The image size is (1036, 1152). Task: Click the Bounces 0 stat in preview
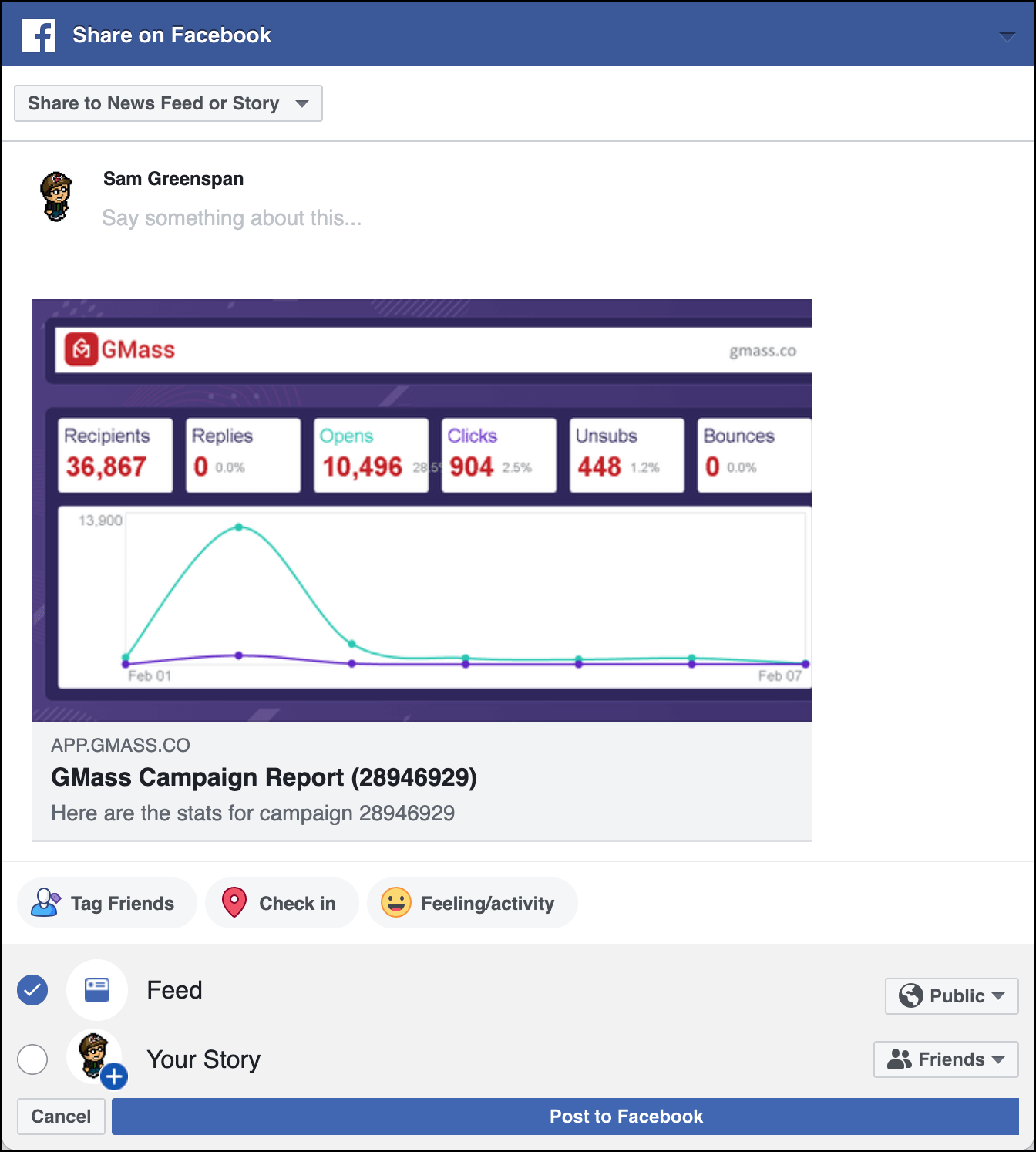(x=755, y=455)
